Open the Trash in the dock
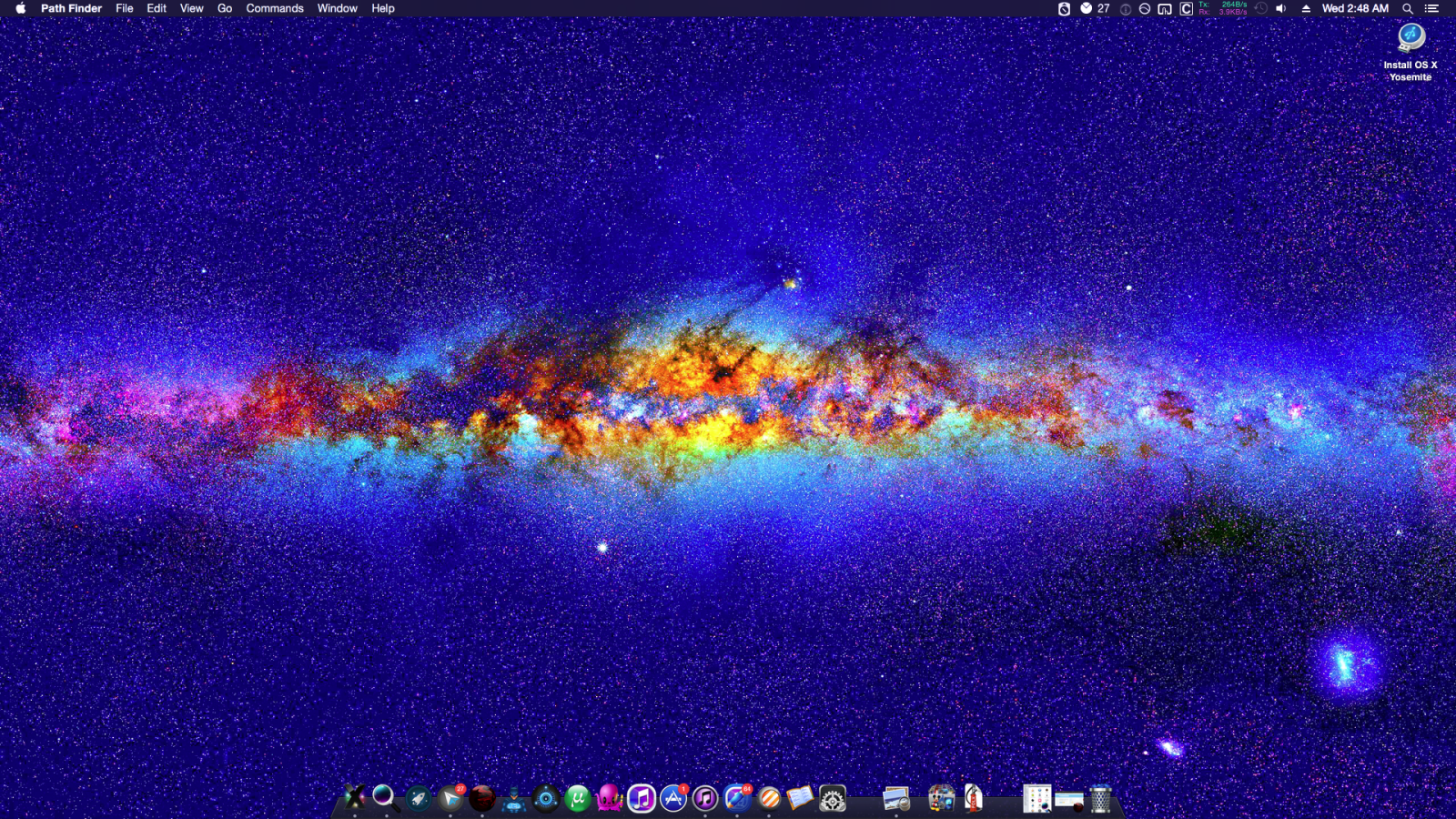 pos(1100,798)
